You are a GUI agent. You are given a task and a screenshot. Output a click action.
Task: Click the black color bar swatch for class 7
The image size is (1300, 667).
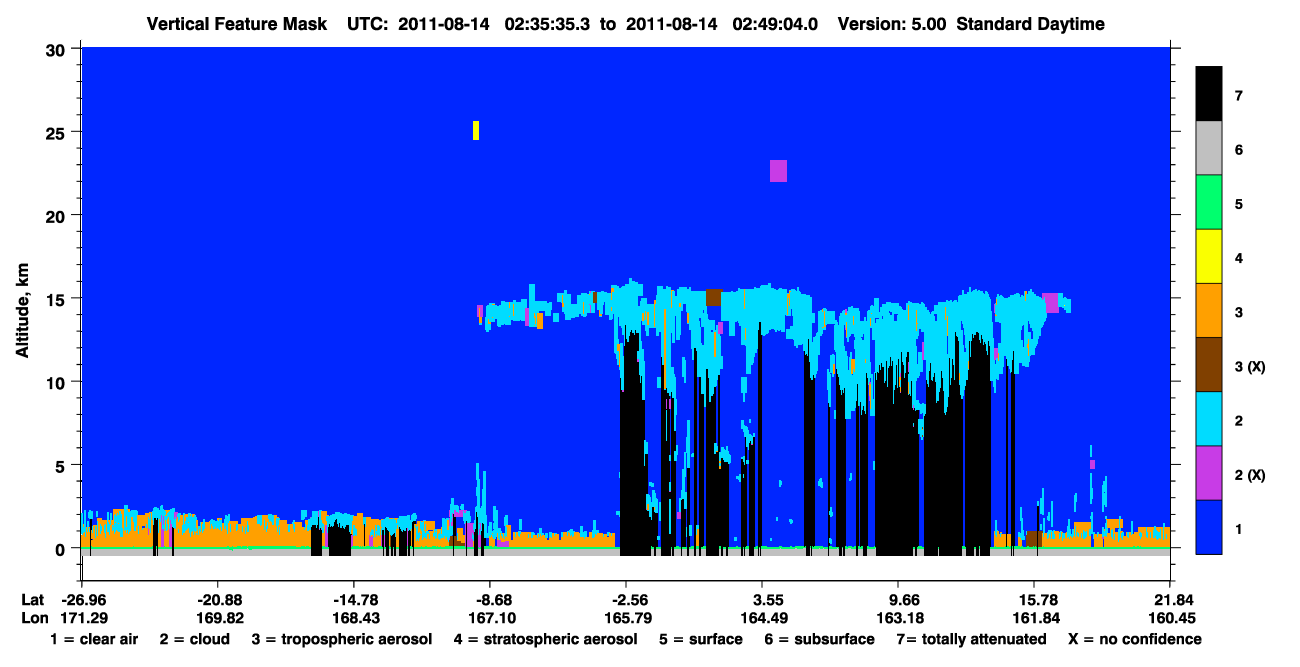coord(1209,94)
